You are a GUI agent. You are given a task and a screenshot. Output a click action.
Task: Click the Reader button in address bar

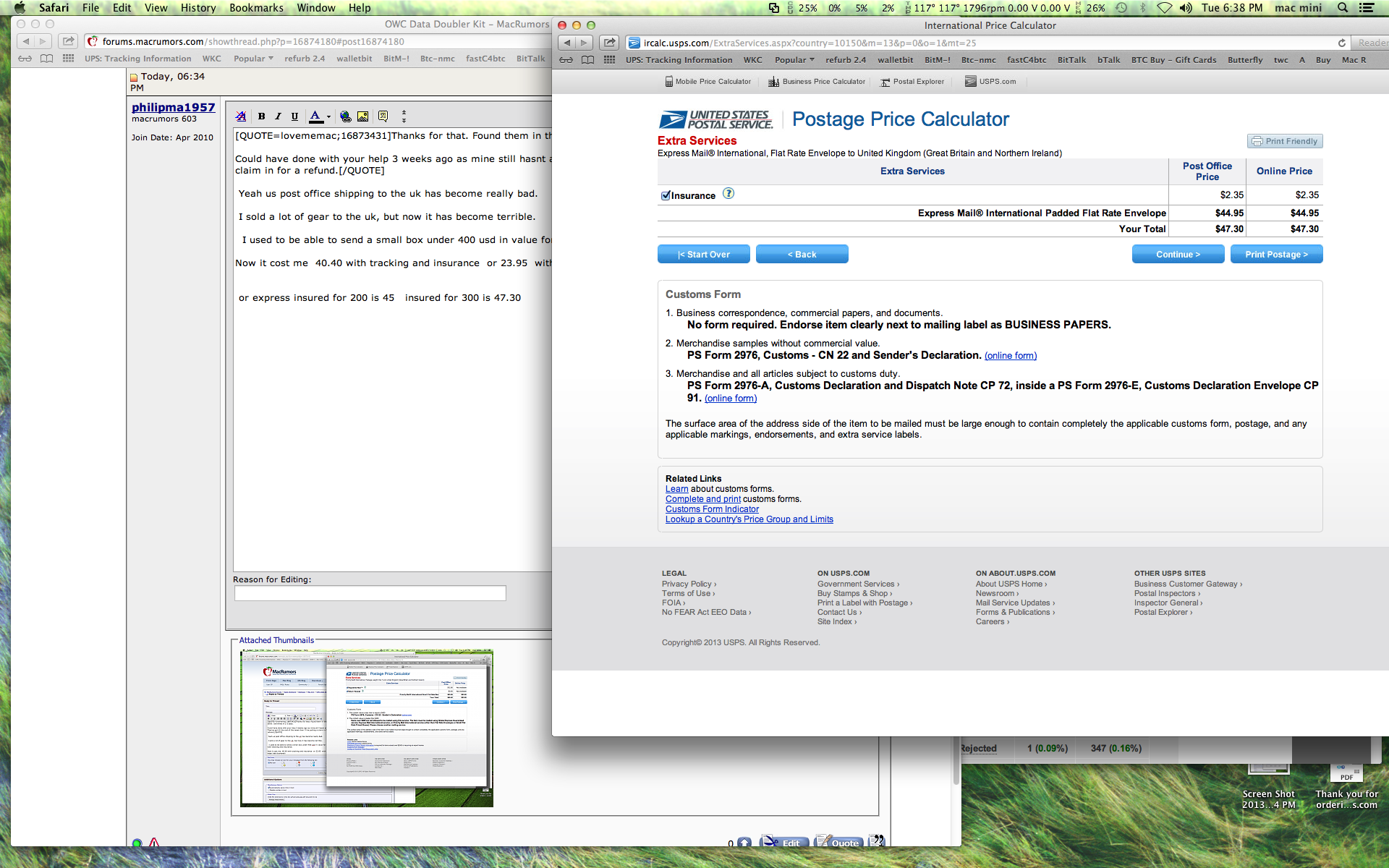pyautogui.click(x=1372, y=43)
